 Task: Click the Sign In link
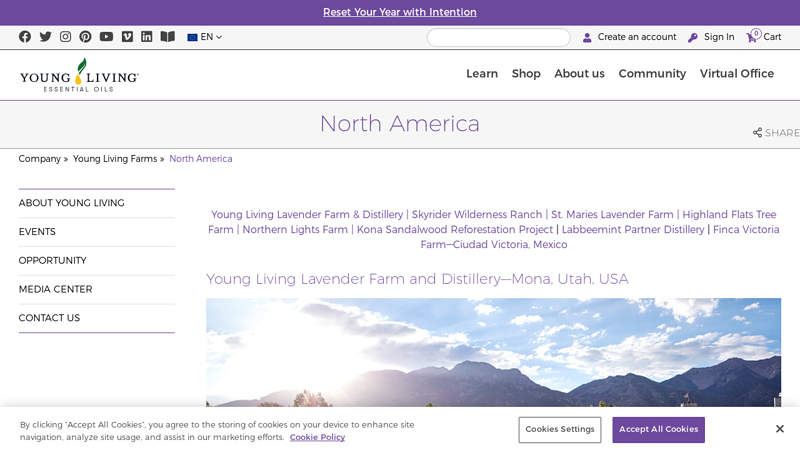click(711, 37)
